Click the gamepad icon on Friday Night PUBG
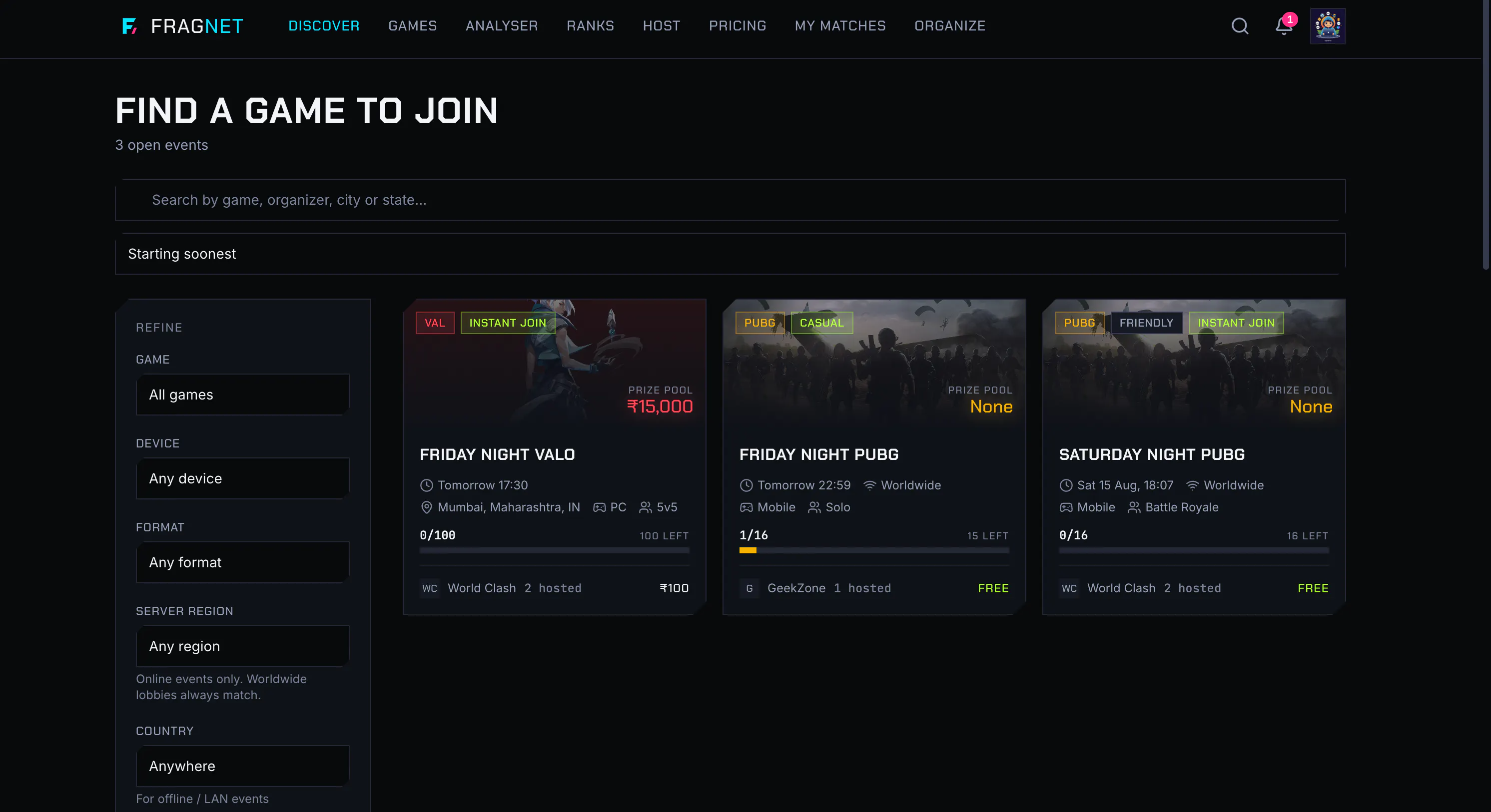Screen dimensions: 1491x812 (x=746, y=508)
